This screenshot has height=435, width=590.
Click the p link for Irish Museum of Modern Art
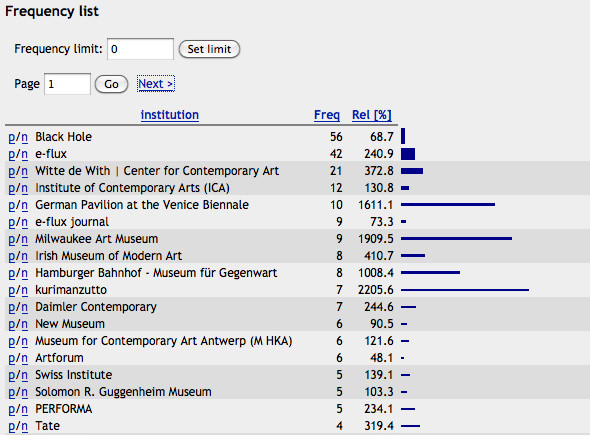[12, 256]
